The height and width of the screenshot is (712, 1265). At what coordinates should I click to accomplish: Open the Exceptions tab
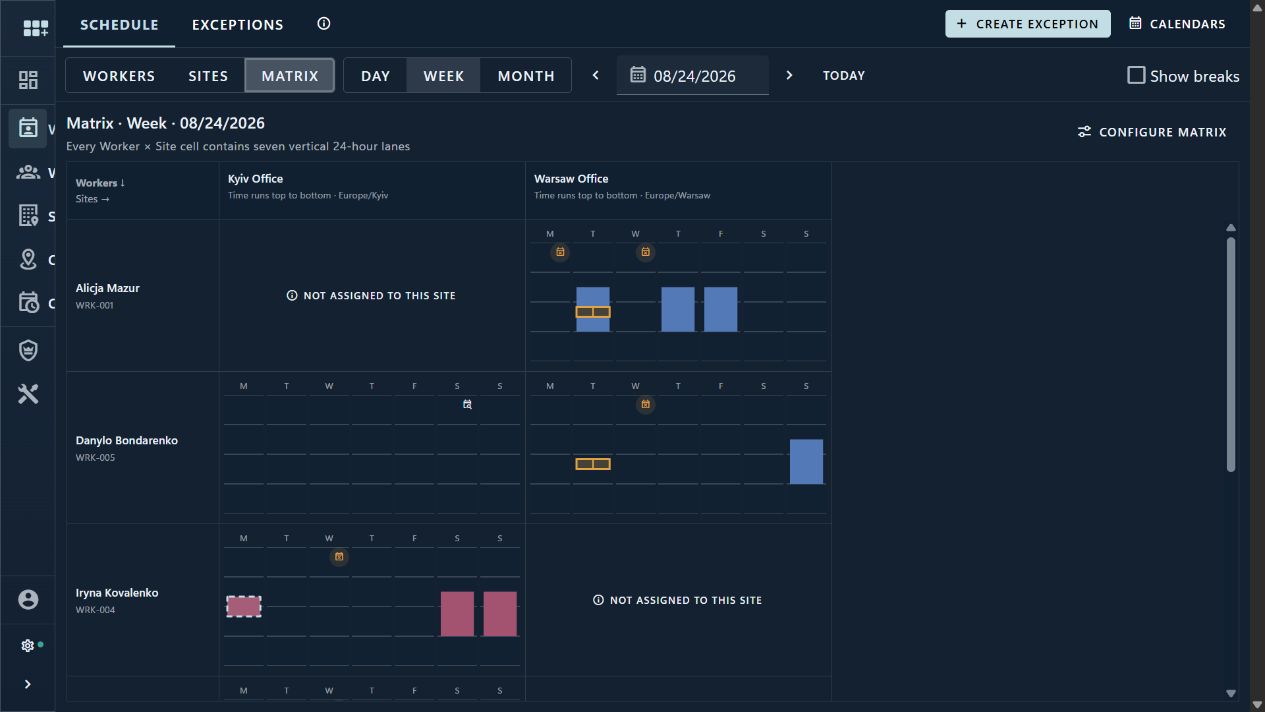click(238, 24)
